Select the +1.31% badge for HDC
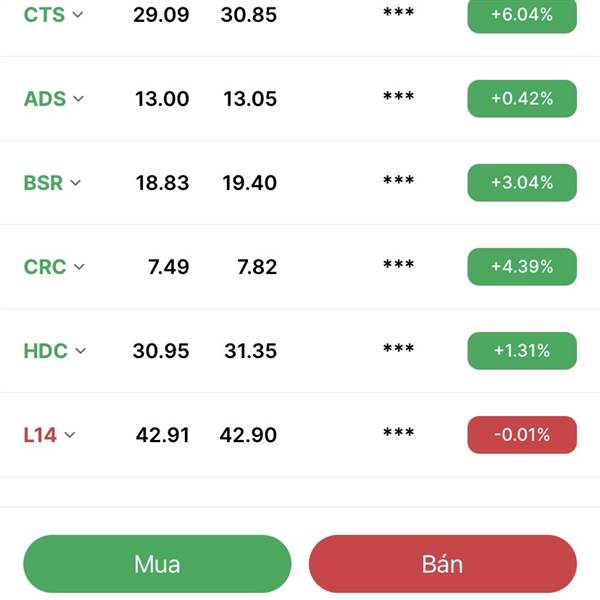This screenshot has width=600, height=600. click(522, 351)
